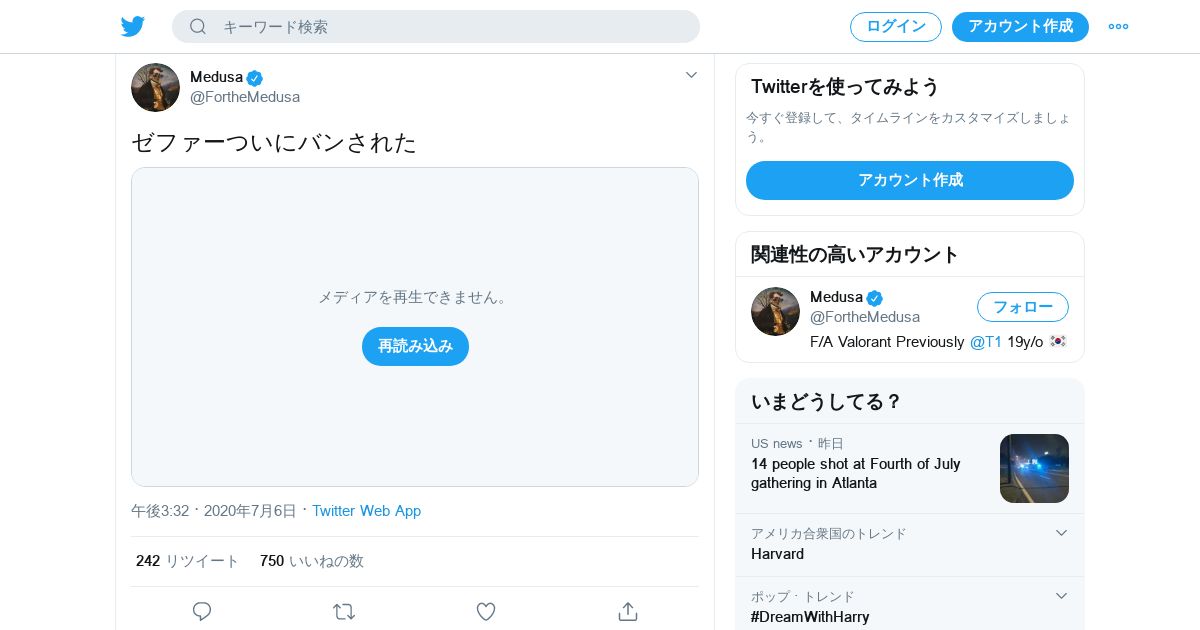Click the Twitter bird logo
The height and width of the screenshot is (630, 1200).
(x=133, y=26)
